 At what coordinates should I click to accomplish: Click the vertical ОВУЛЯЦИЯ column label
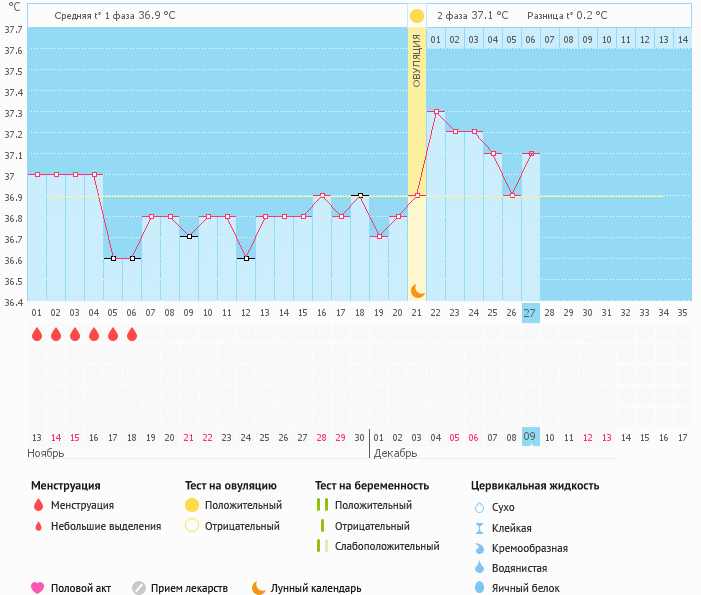(x=417, y=60)
